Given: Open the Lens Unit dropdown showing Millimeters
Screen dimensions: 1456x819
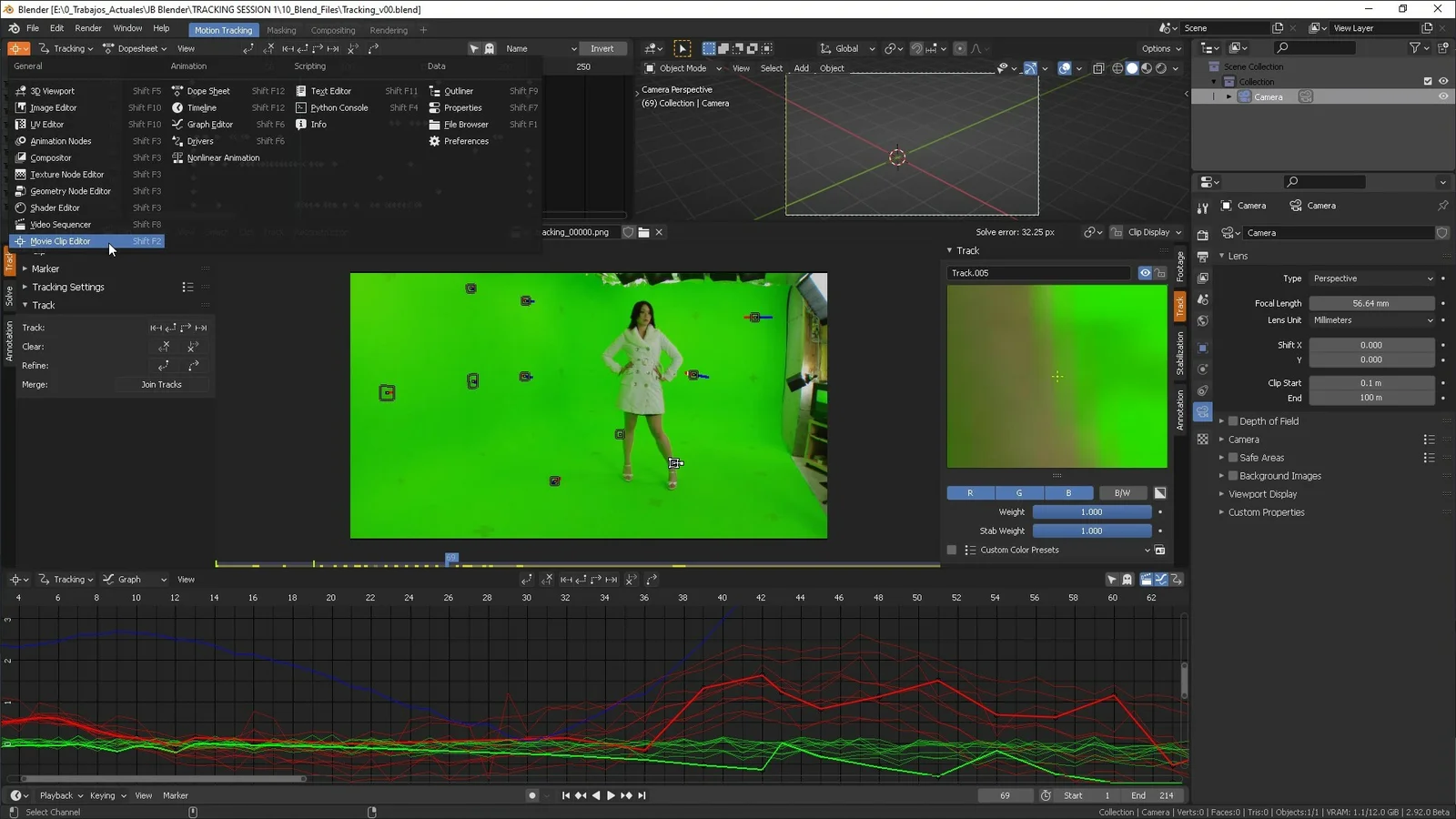Looking at the screenshot, I should [x=1372, y=320].
